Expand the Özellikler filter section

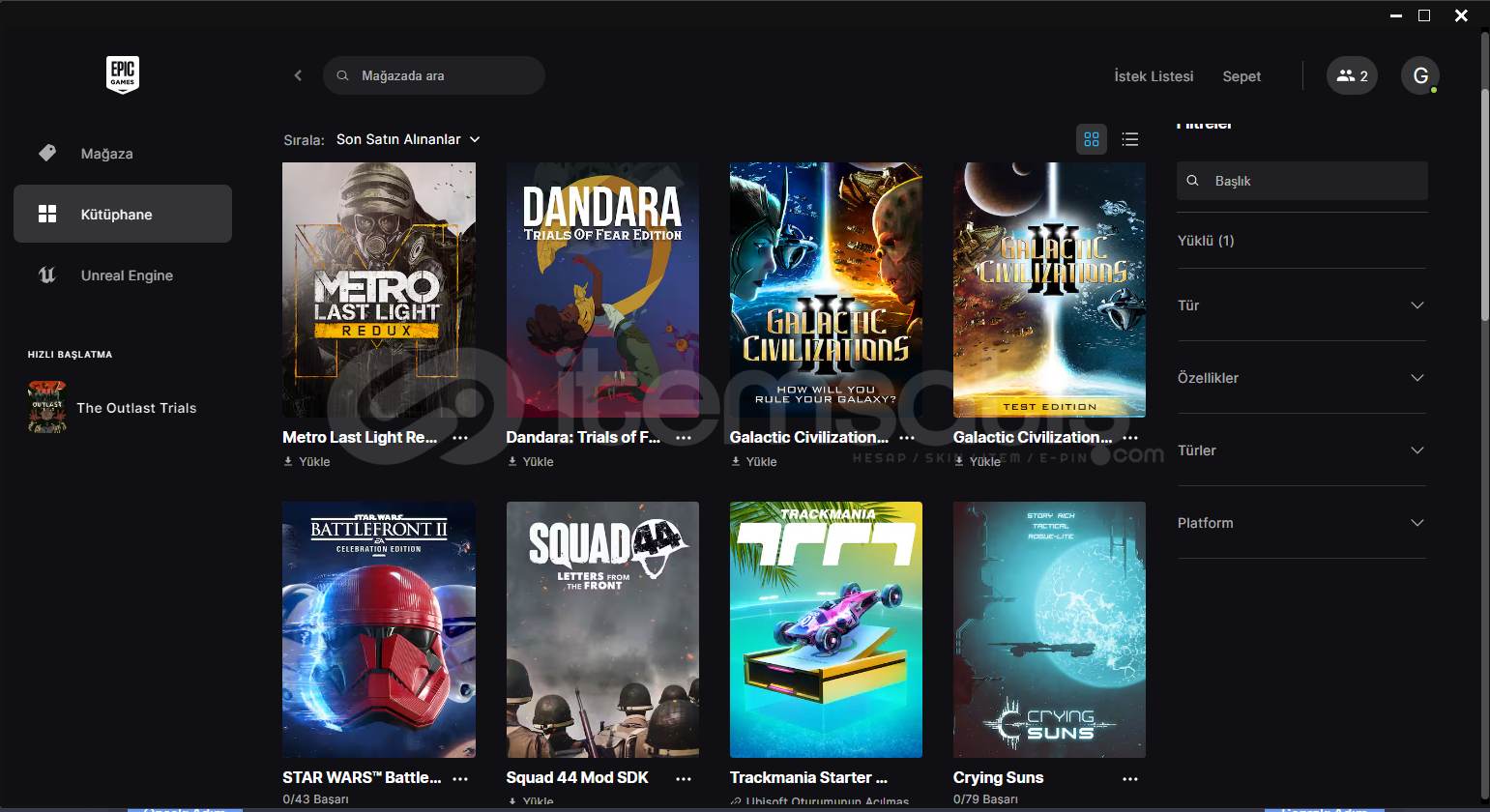[1300, 378]
